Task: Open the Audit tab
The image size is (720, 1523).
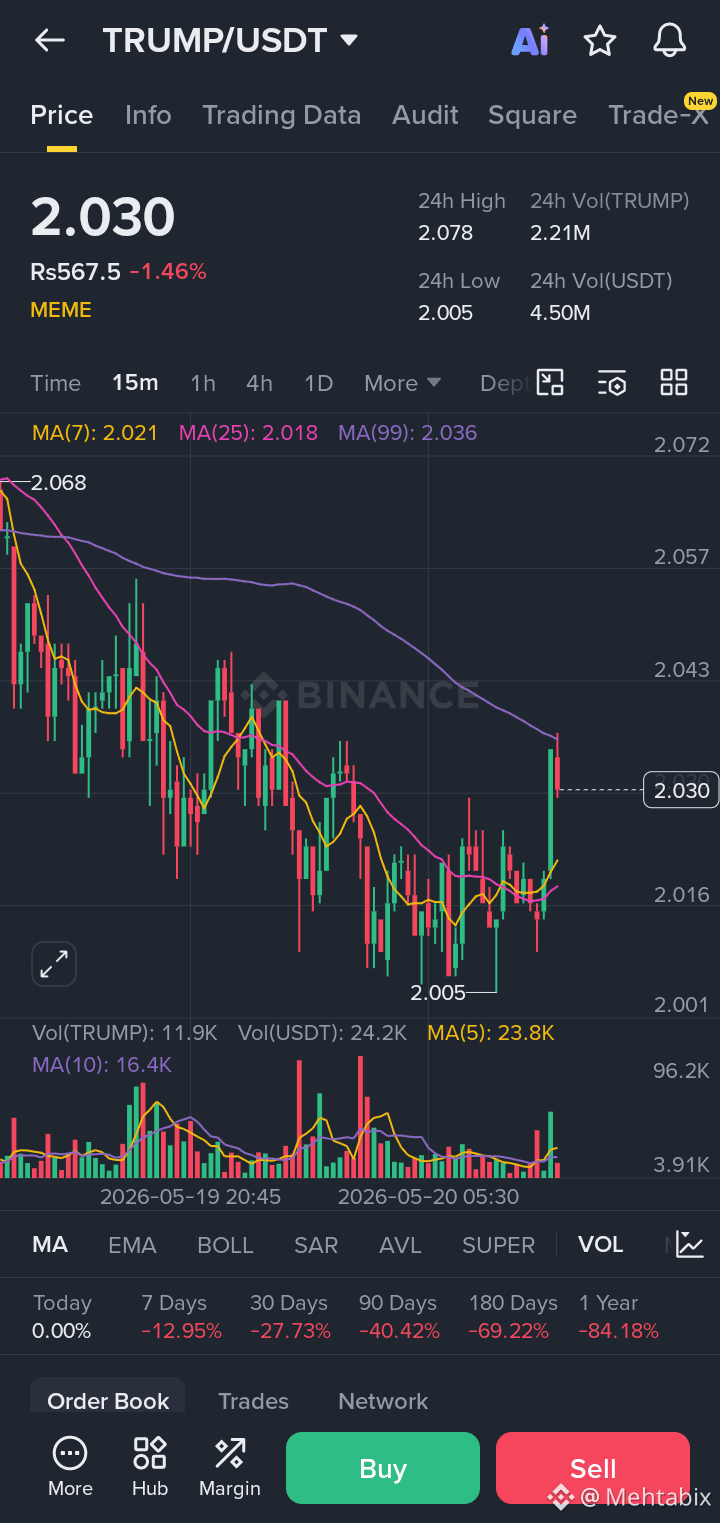Action: [x=425, y=115]
